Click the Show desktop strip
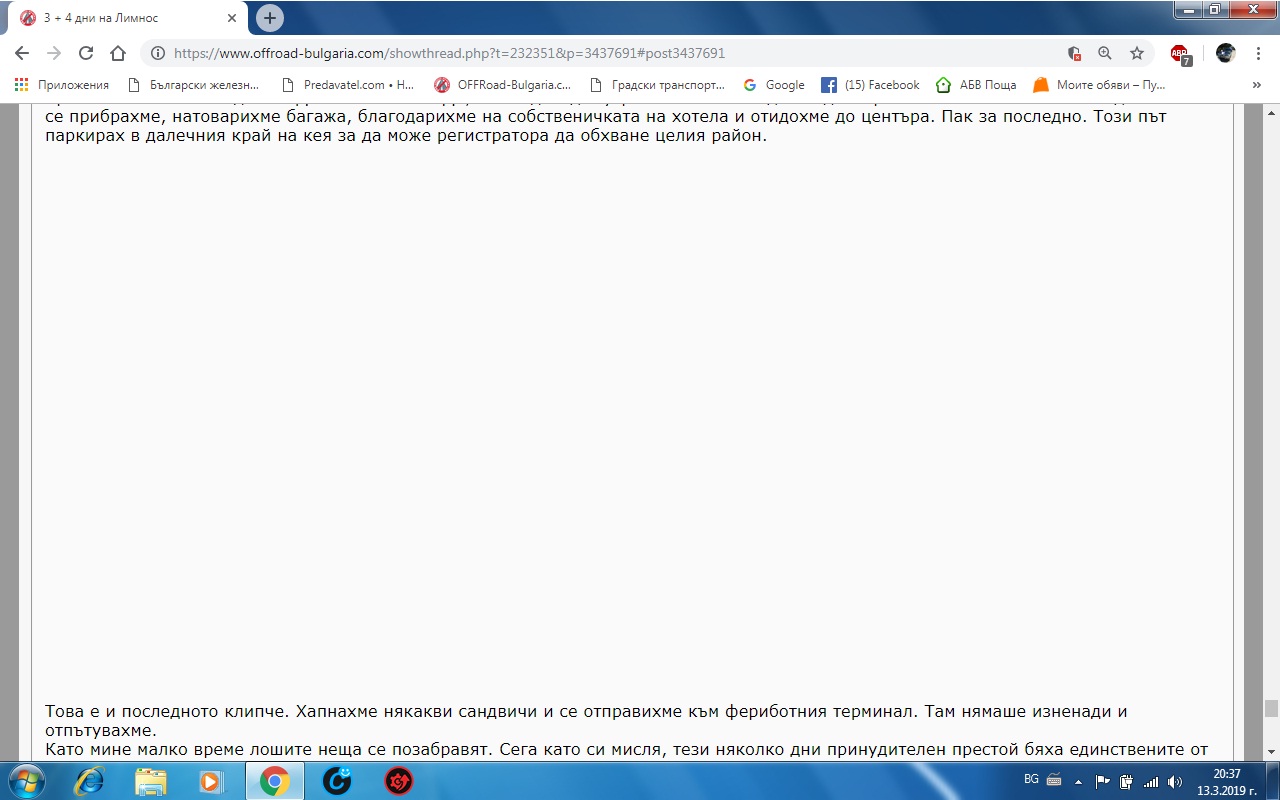The image size is (1280, 800). (x=1273, y=781)
